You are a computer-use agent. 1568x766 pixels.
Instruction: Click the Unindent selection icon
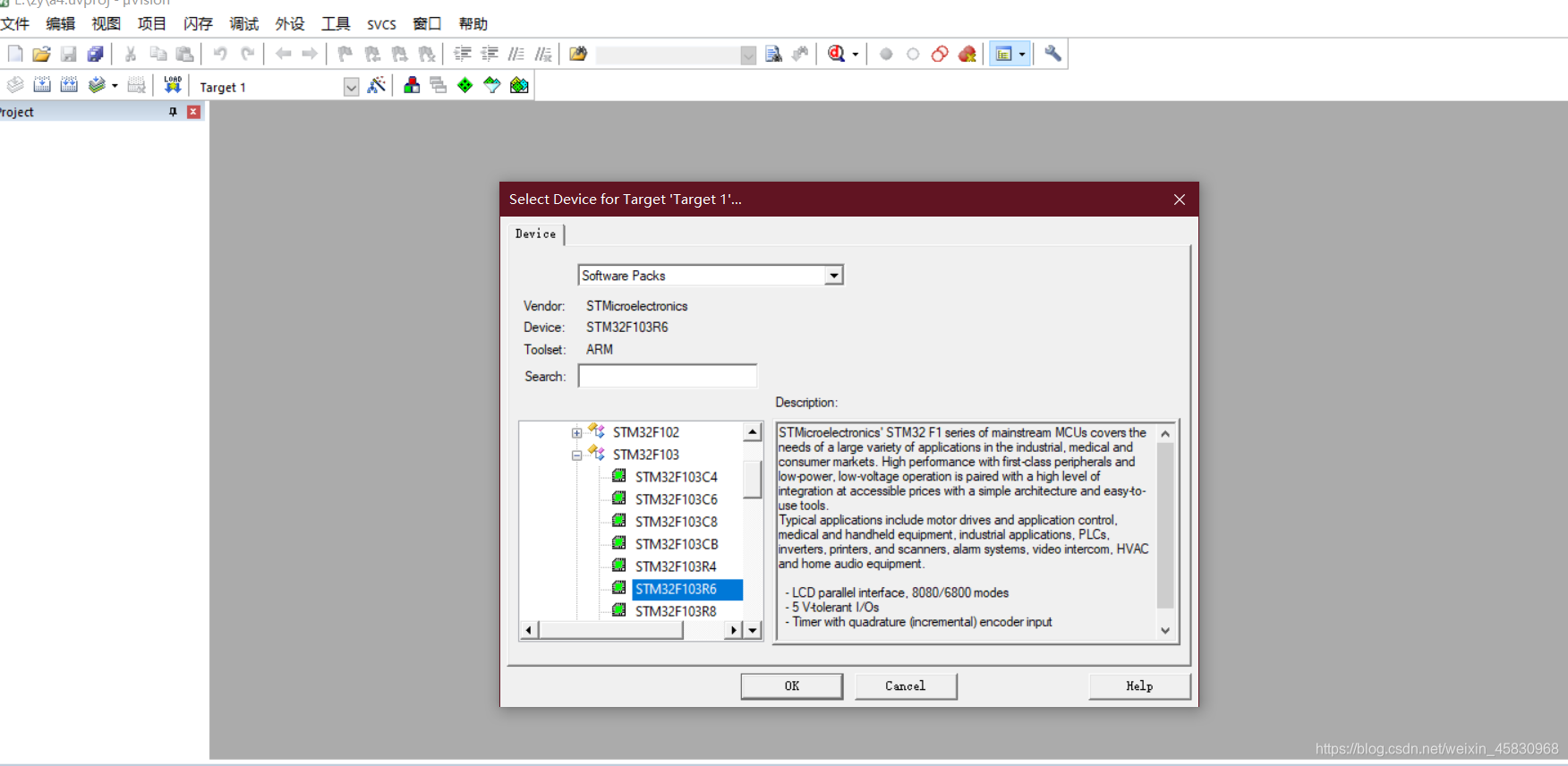tap(490, 55)
